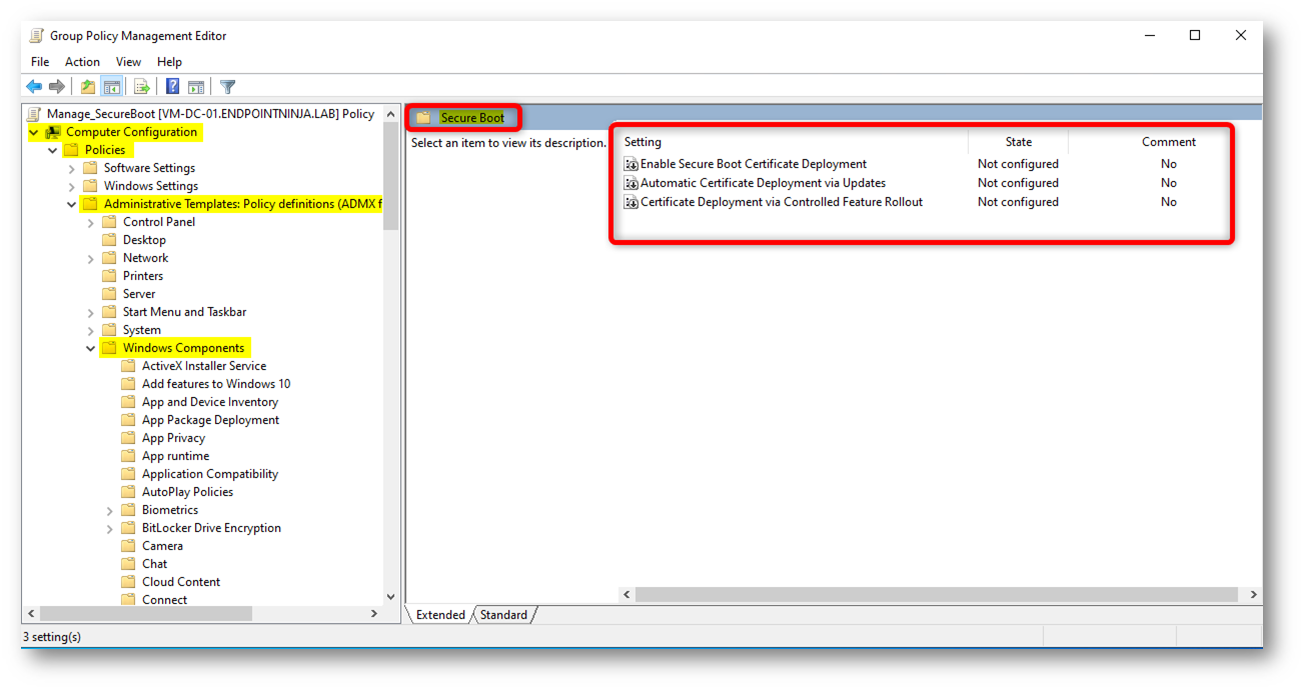Collapse the Policies node

[x=53, y=150]
